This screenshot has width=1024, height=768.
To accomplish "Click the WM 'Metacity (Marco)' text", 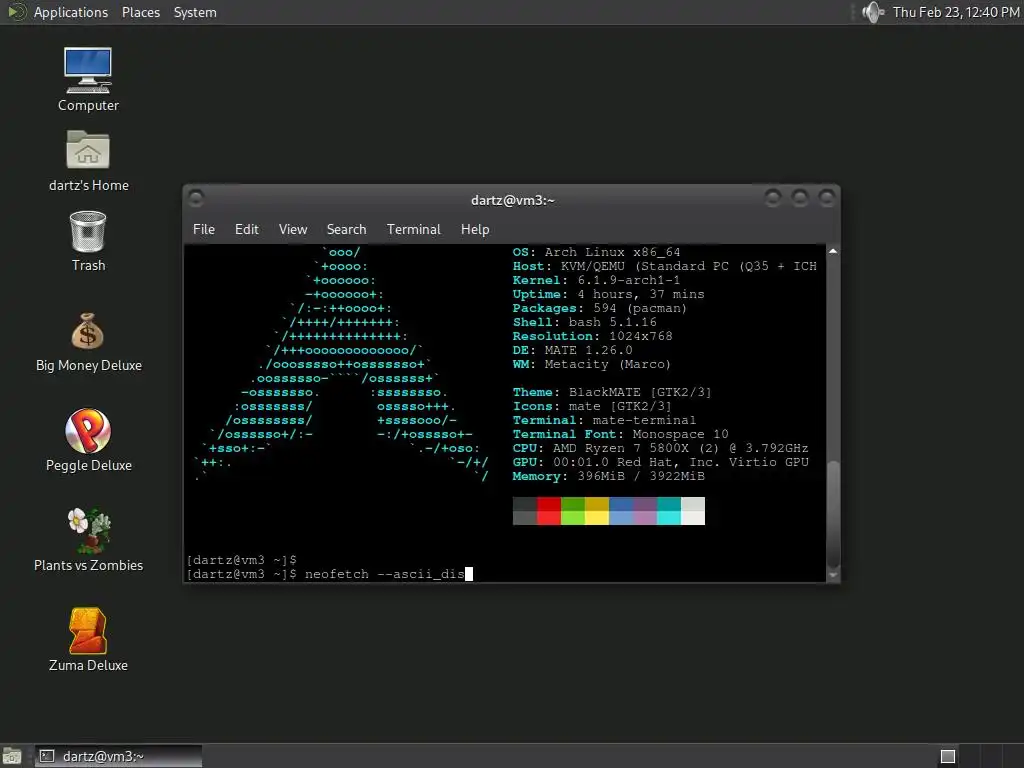I will point(608,364).
